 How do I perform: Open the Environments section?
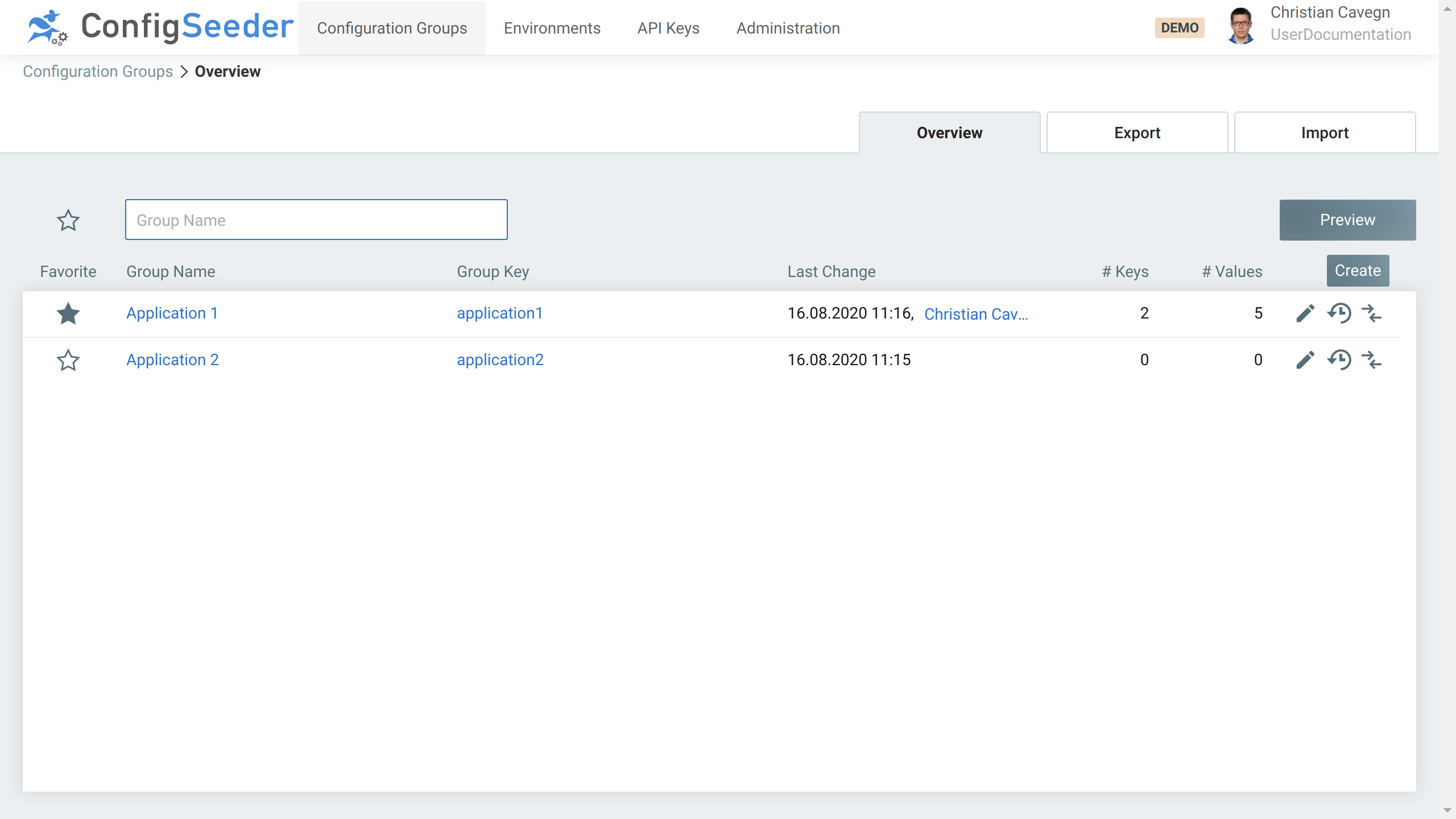click(552, 27)
